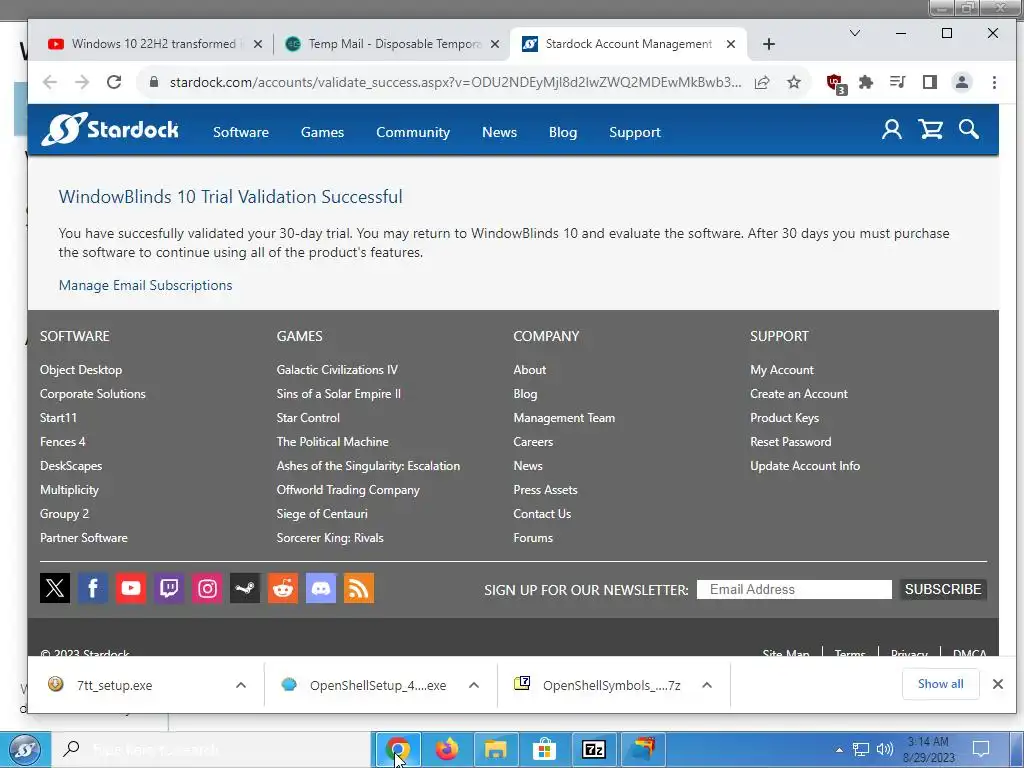The image size is (1024, 768).
Task: Open Stardock RSS feed icon
Action: [359, 588]
